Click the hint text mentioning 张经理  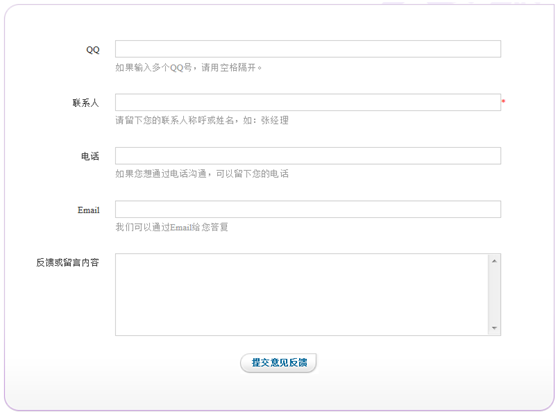[202, 120]
